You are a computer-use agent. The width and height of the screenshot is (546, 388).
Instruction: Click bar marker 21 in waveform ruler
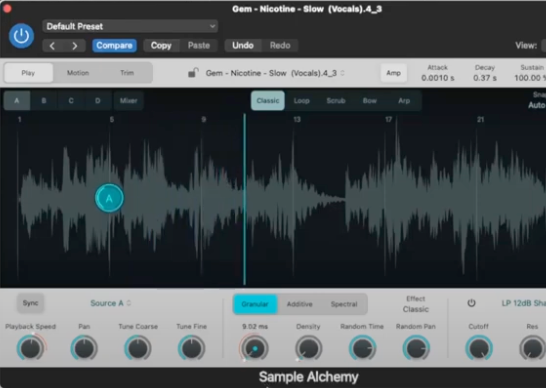(481, 119)
